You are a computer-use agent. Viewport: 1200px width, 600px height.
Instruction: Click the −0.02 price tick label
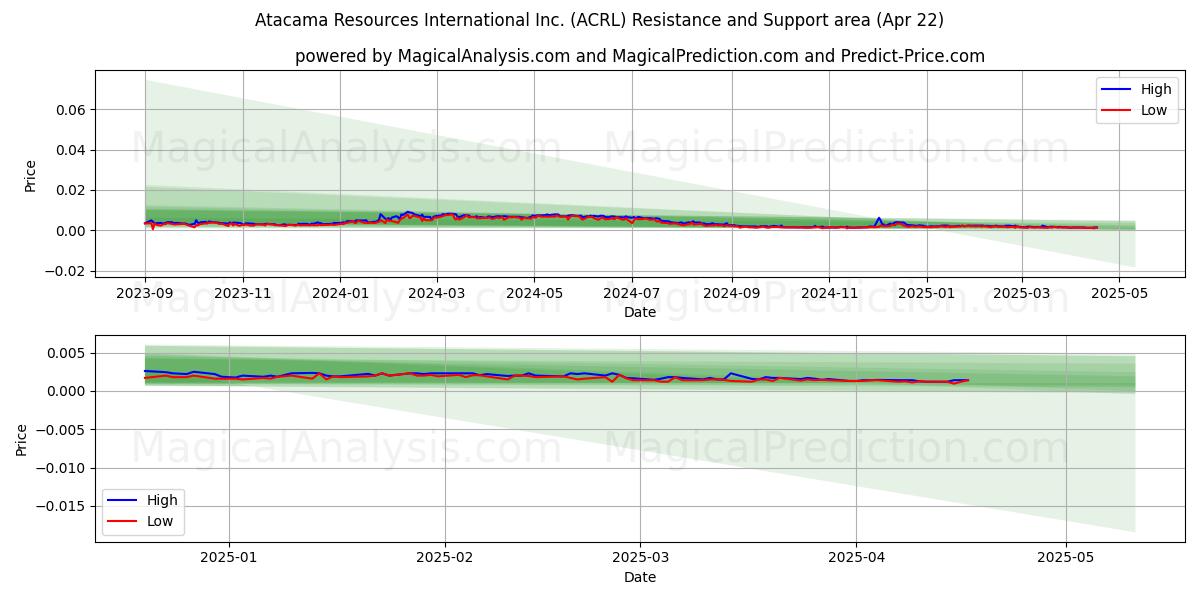(x=67, y=271)
